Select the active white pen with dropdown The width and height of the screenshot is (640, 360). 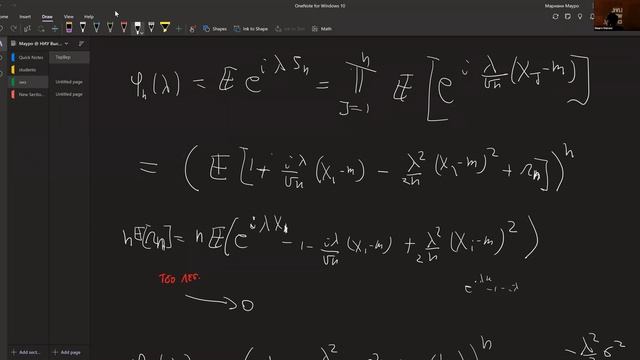138,28
